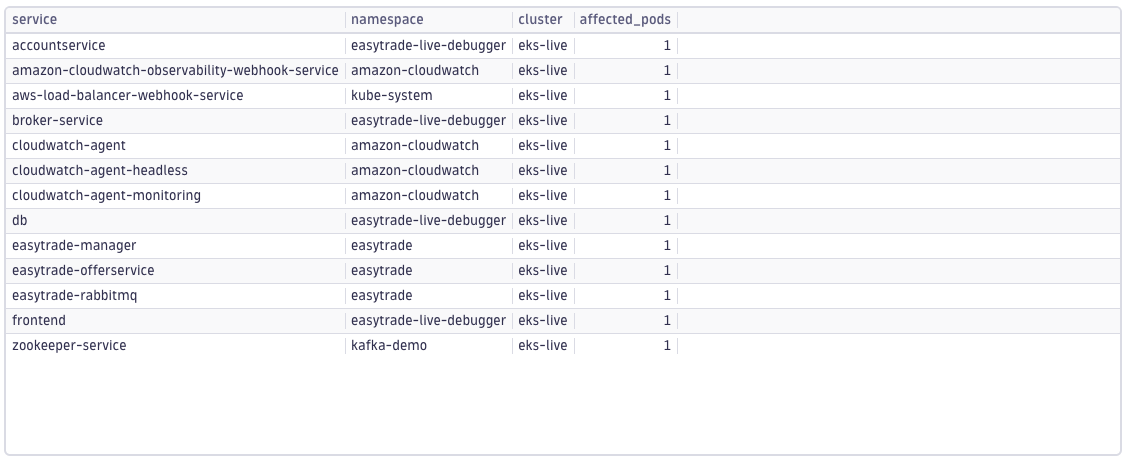Select the cloudwatch-agent-headless row
Screen dimensions: 1128x459
click(x=563, y=171)
